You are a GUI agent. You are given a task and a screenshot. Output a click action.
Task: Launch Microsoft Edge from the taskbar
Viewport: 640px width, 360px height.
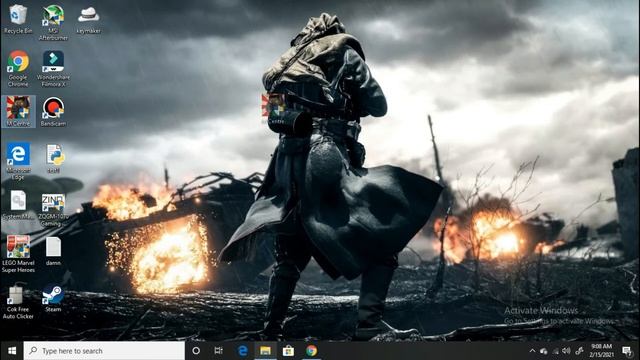coord(242,351)
